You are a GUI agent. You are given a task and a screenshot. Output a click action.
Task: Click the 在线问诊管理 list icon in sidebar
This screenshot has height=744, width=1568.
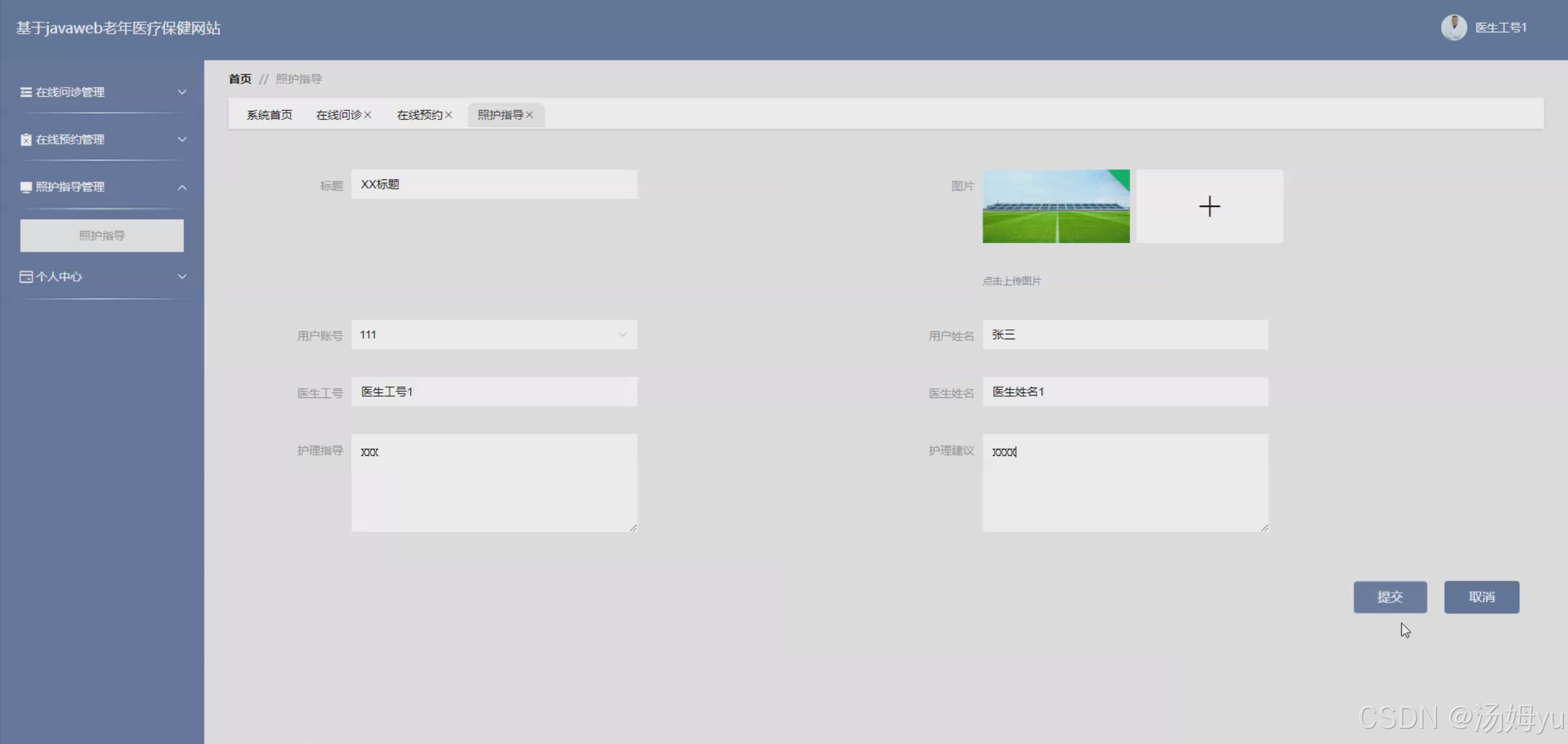pyautogui.click(x=26, y=92)
